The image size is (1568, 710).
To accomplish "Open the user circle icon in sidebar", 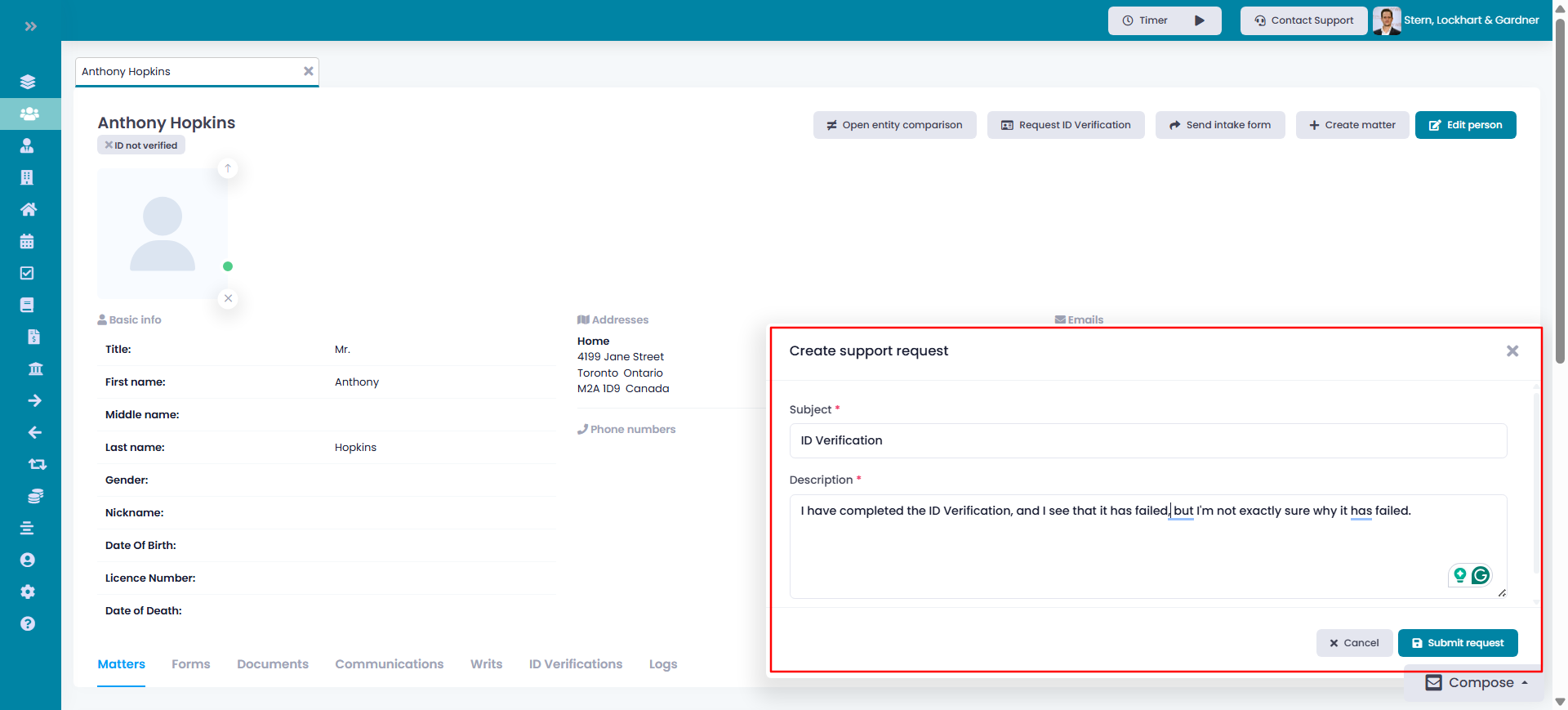I will pyautogui.click(x=28, y=560).
